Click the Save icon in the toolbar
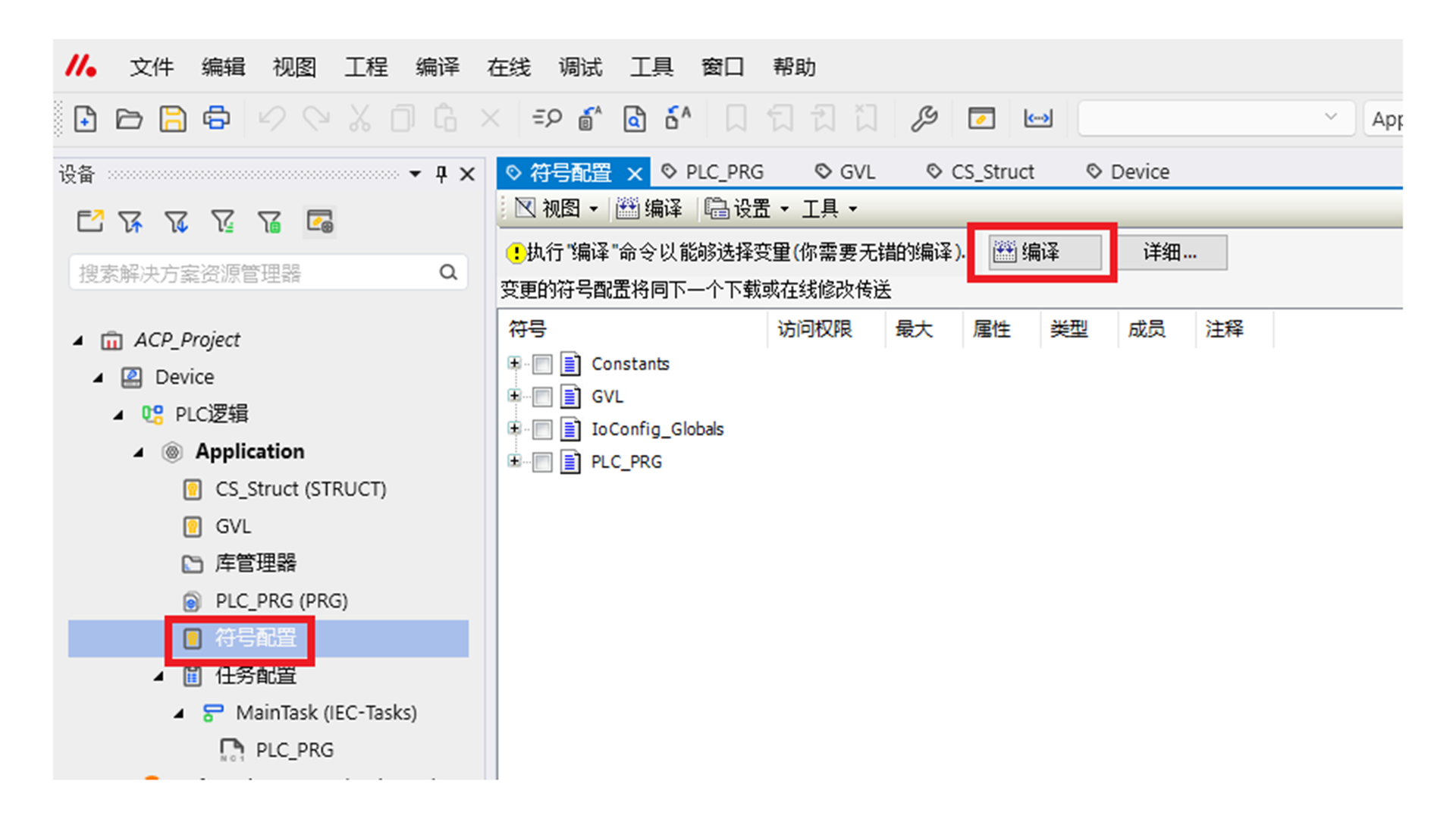1456x819 pixels. (x=172, y=119)
